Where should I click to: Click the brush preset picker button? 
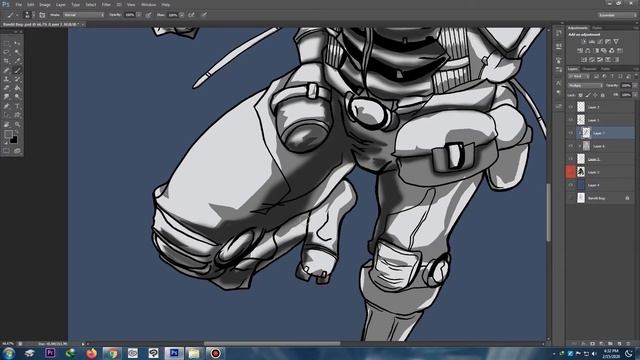click(x=27, y=15)
